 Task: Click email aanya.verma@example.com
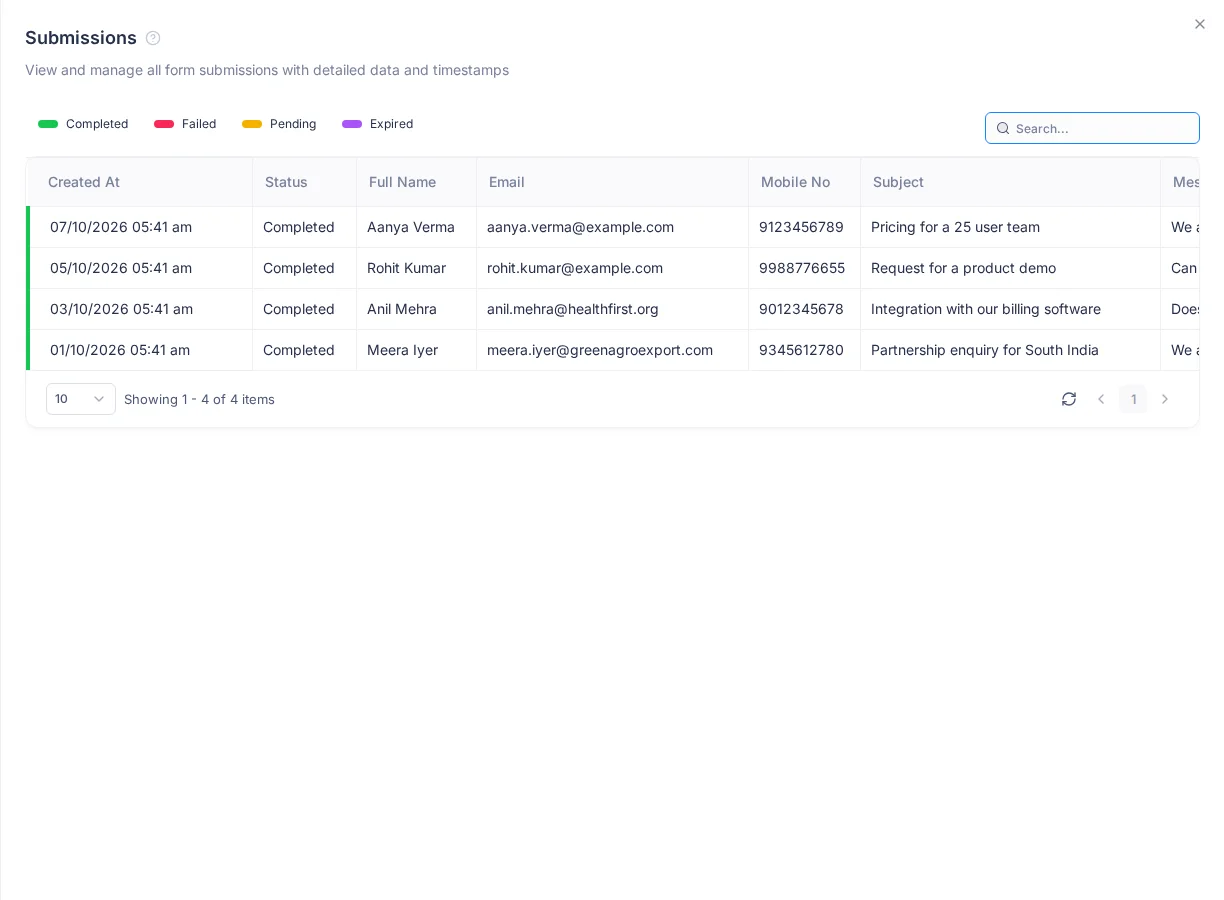pyautogui.click(x=580, y=227)
